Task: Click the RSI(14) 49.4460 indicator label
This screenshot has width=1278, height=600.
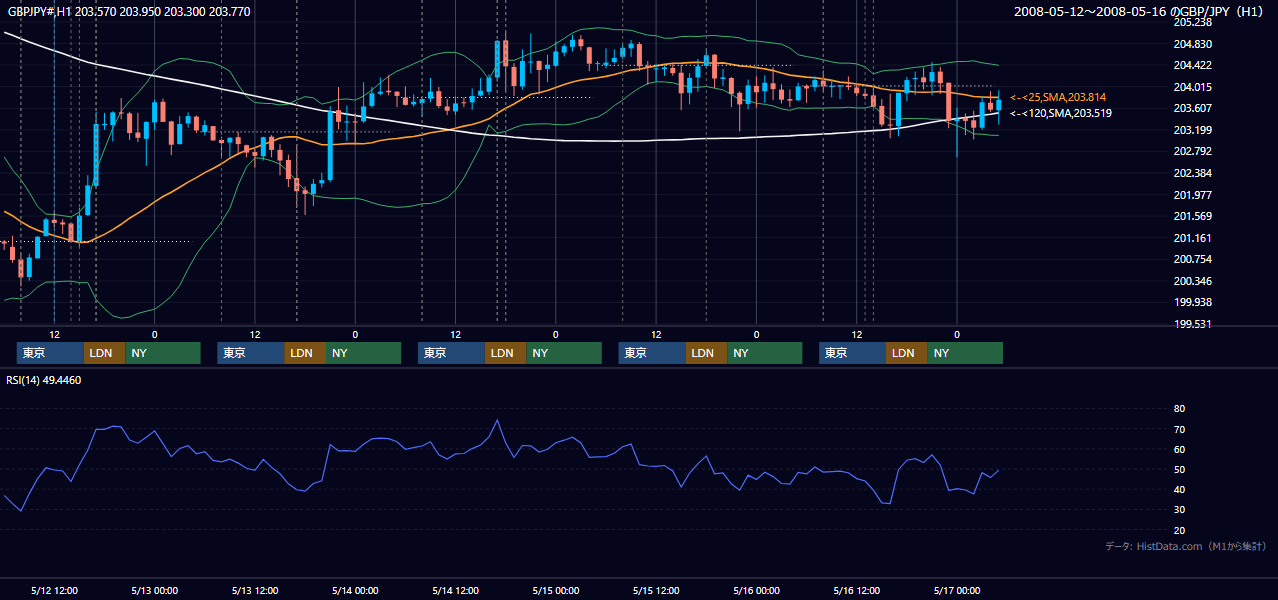Action: pos(44,380)
